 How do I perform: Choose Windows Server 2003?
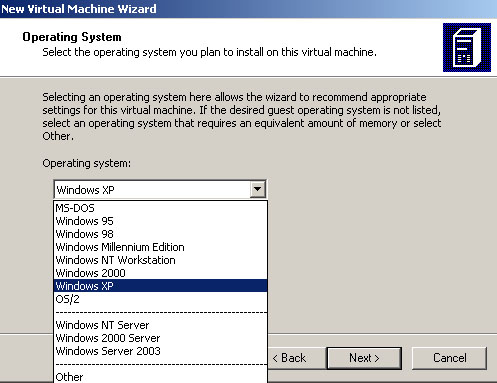coord(160,351)
